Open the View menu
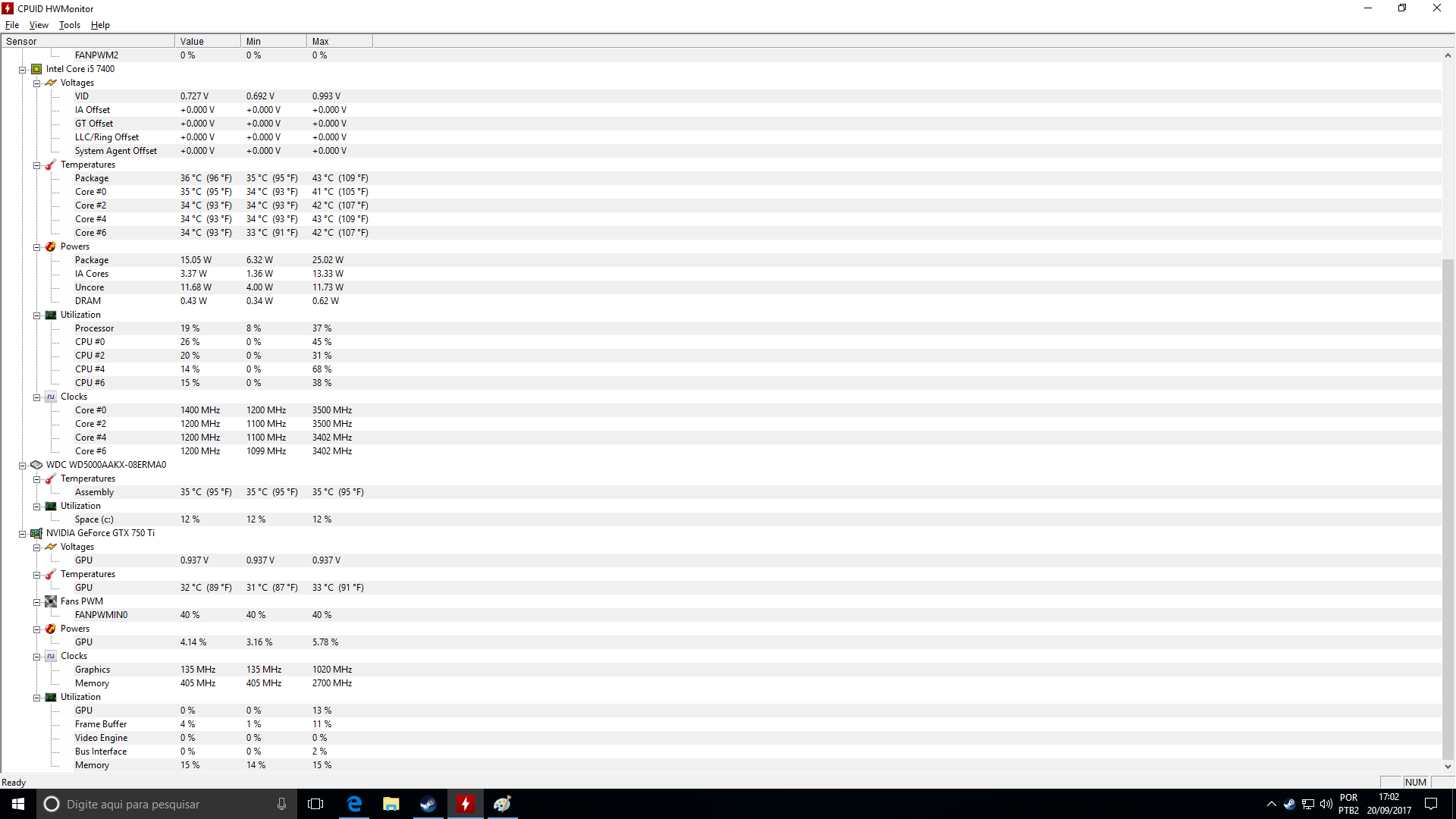The image size is (1456, 819). [39, 25]
